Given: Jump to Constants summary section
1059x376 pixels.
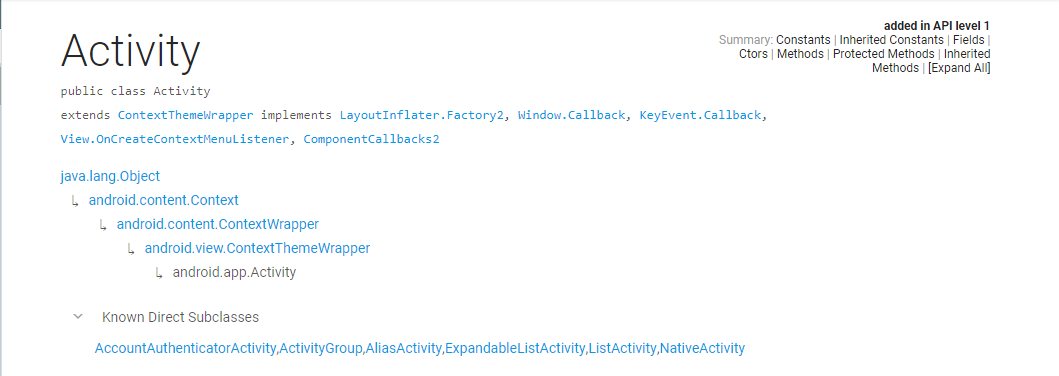Looking at the screenshot, I should tap(803, 39).
